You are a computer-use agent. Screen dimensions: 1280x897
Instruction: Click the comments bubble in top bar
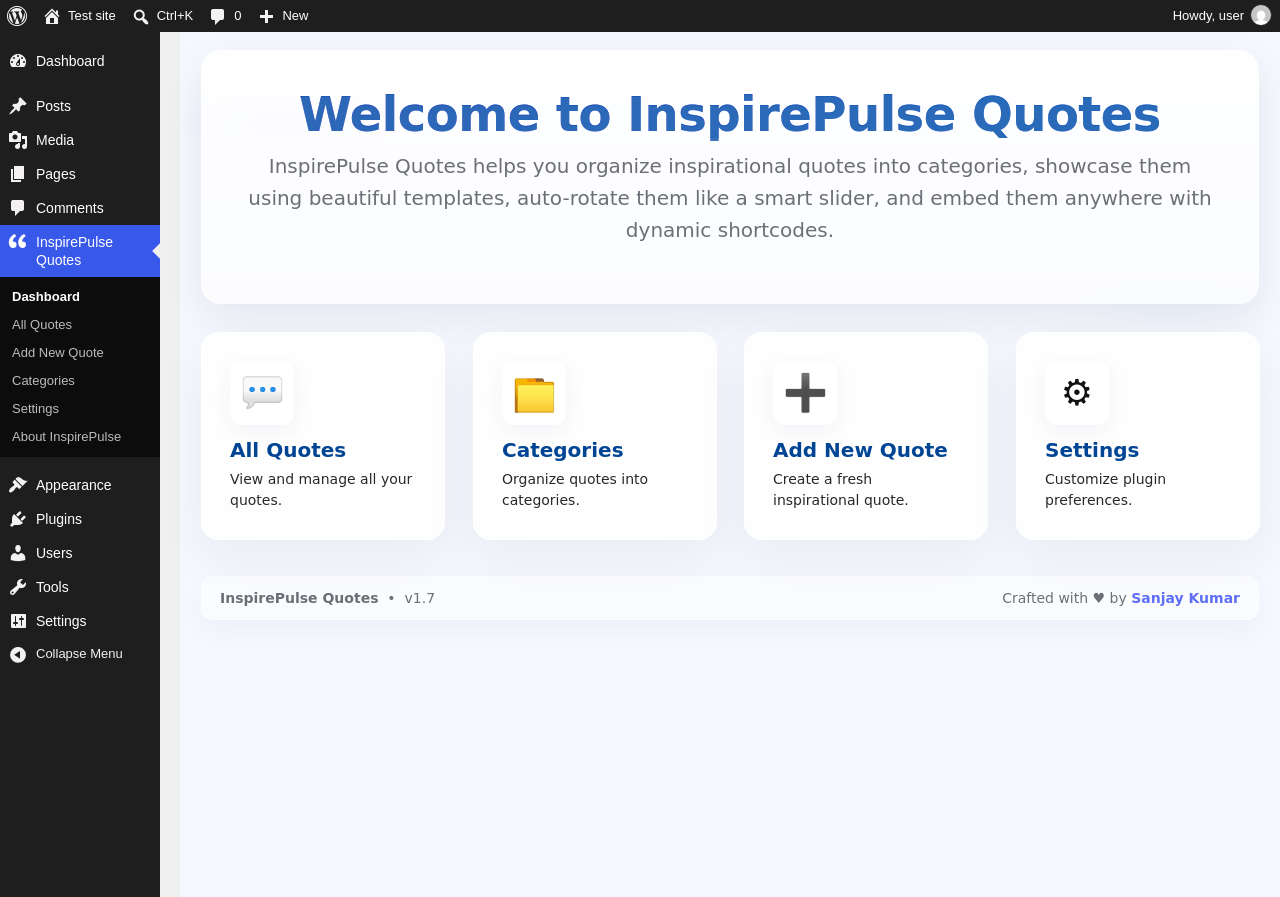[x=225, y=16]
